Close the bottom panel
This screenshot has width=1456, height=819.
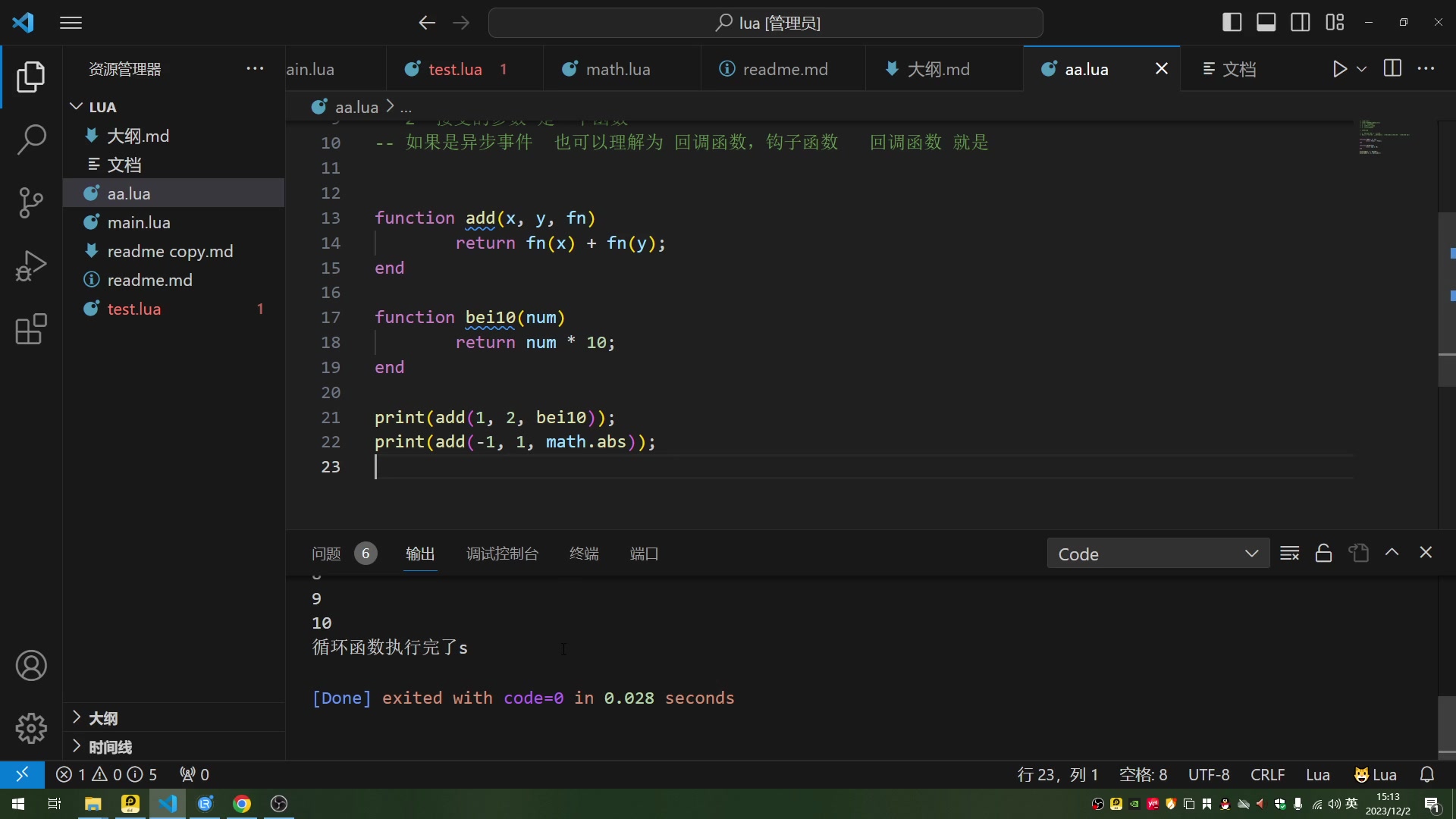tap(1426, 553)
